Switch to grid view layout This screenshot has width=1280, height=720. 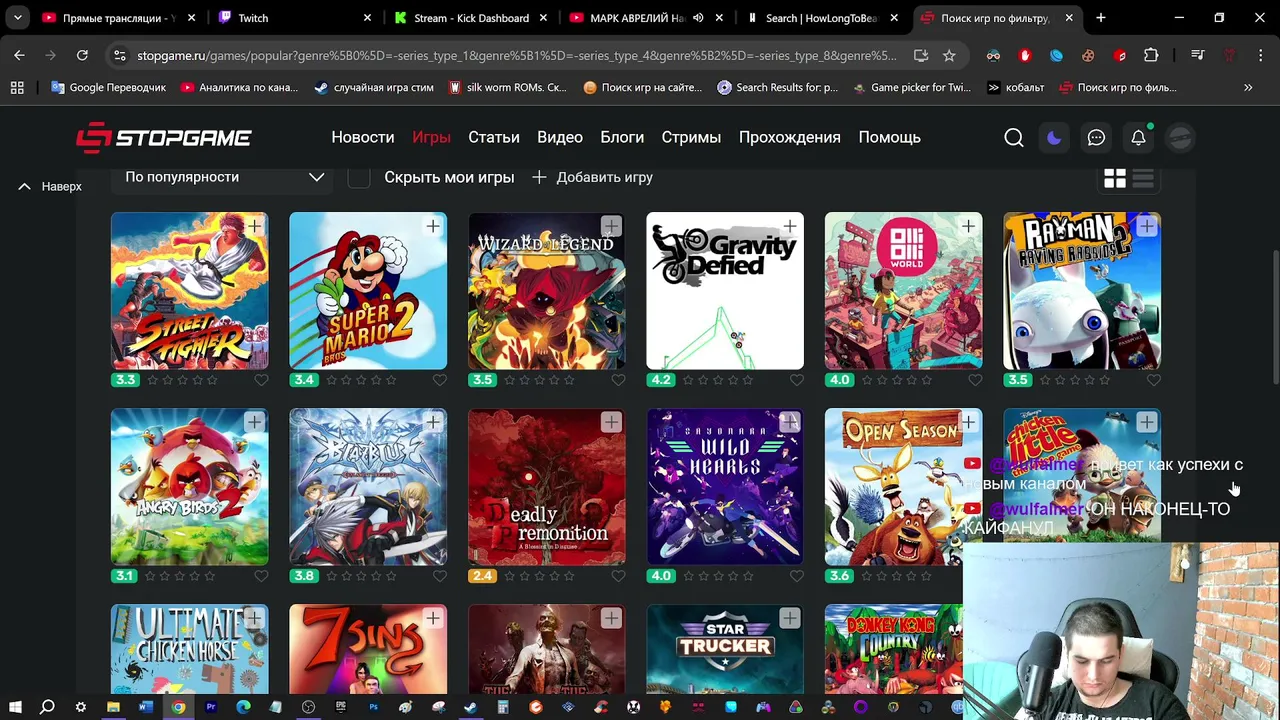[x=1114, y=178]
